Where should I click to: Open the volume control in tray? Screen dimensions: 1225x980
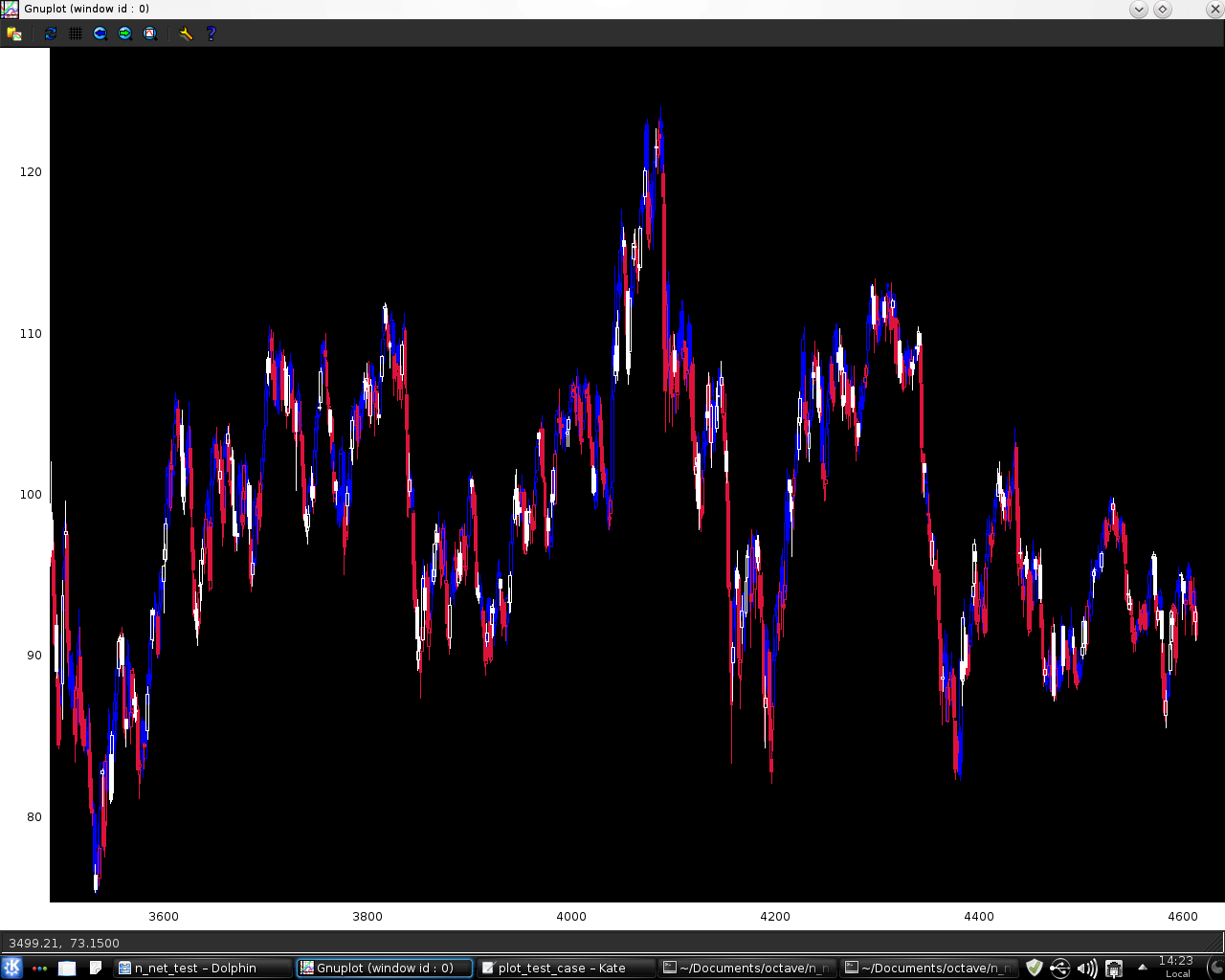1087,969
